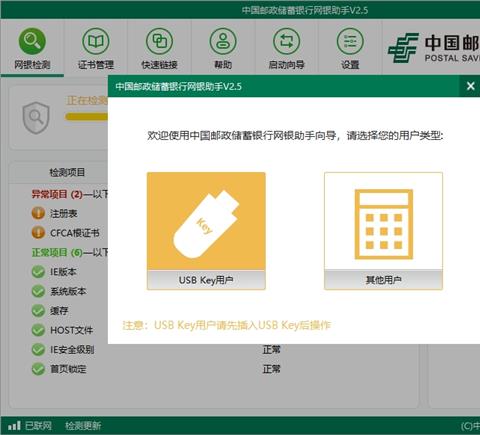The height and width of the screenshot is (435, 480).
Task: Click green check beside IE安全级别
Action: click(38, 349)
